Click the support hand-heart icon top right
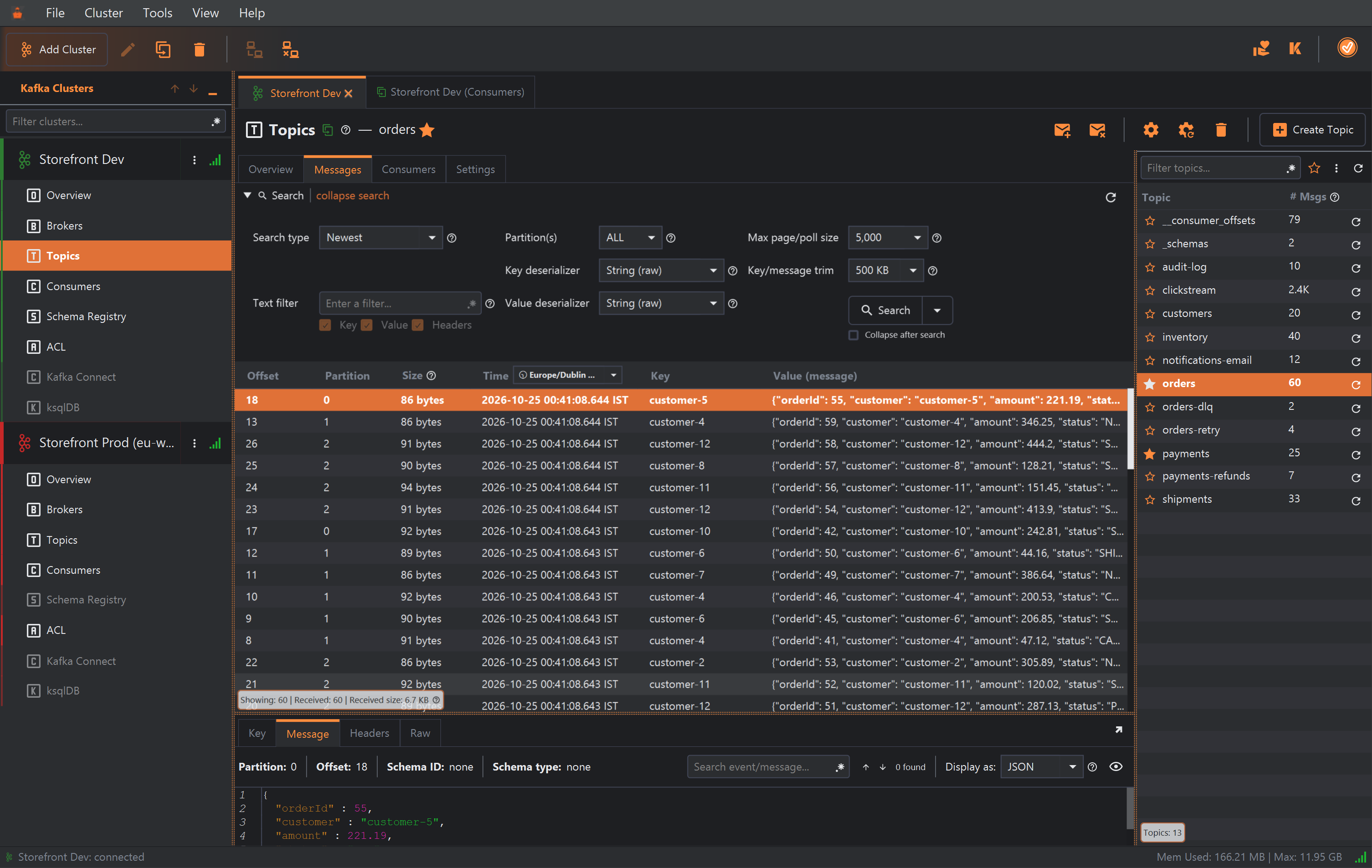The height and width of the screenshot is (868, 1372). coord(1260,48)
